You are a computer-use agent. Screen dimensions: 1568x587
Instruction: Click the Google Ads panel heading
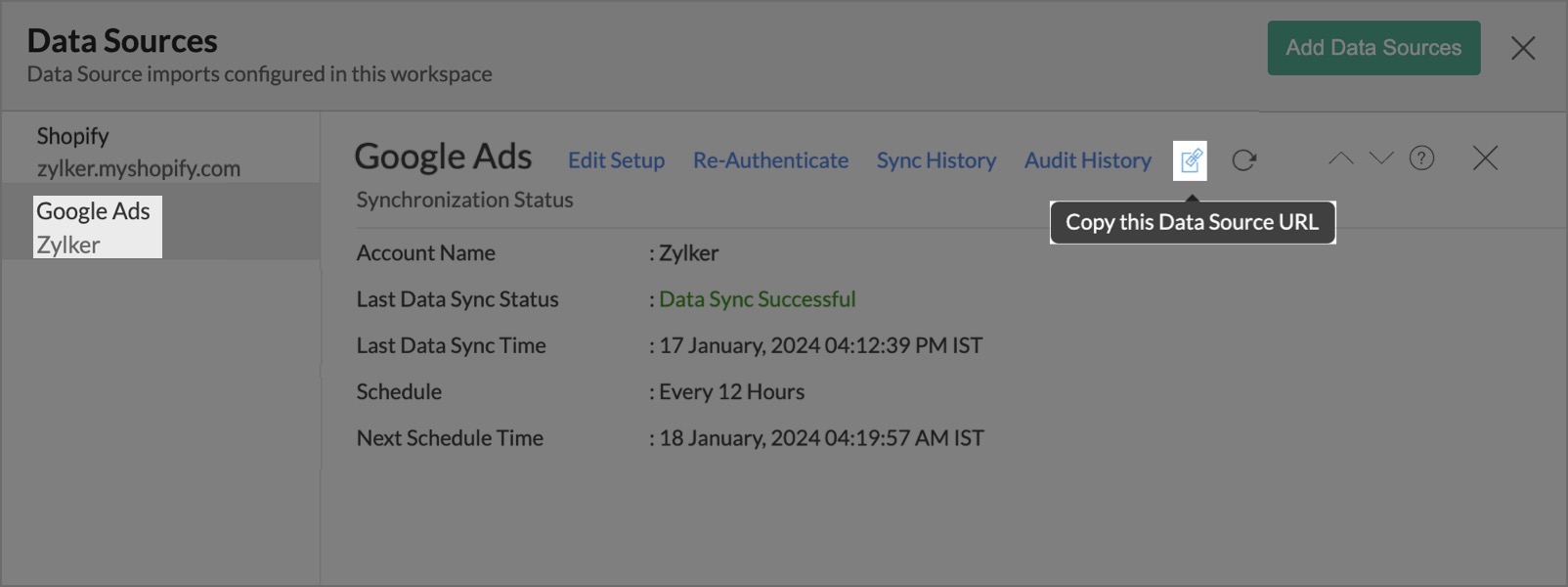click(x=443, y=157)
